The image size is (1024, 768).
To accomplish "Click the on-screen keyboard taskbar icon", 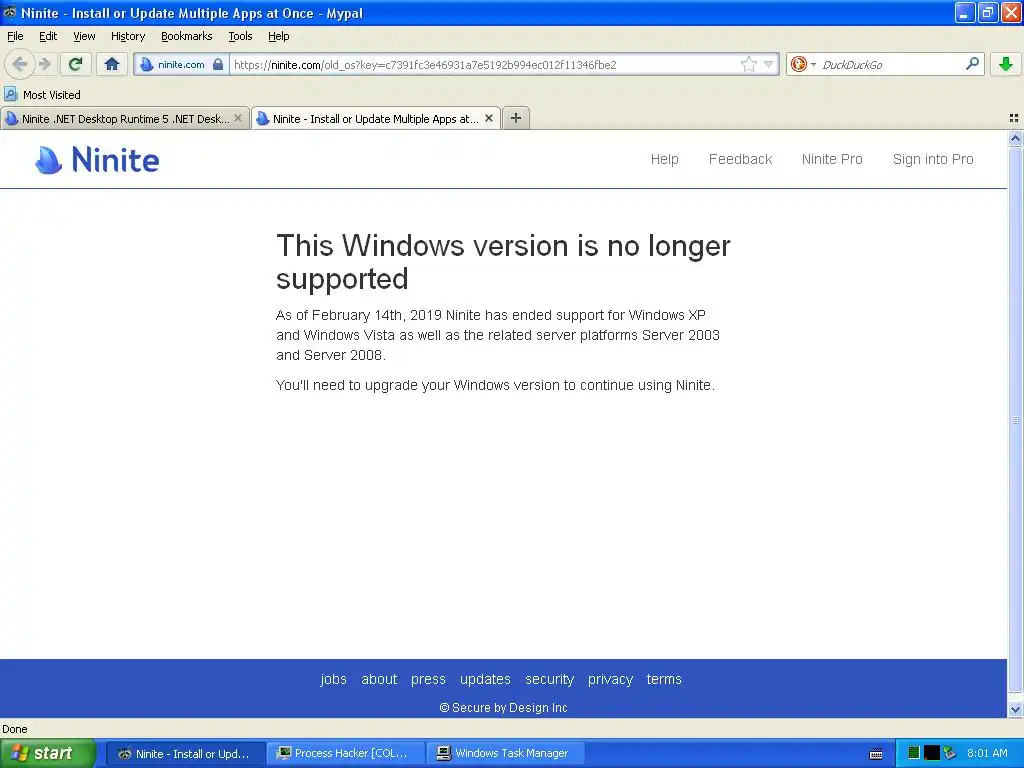I will click(876, 754).
